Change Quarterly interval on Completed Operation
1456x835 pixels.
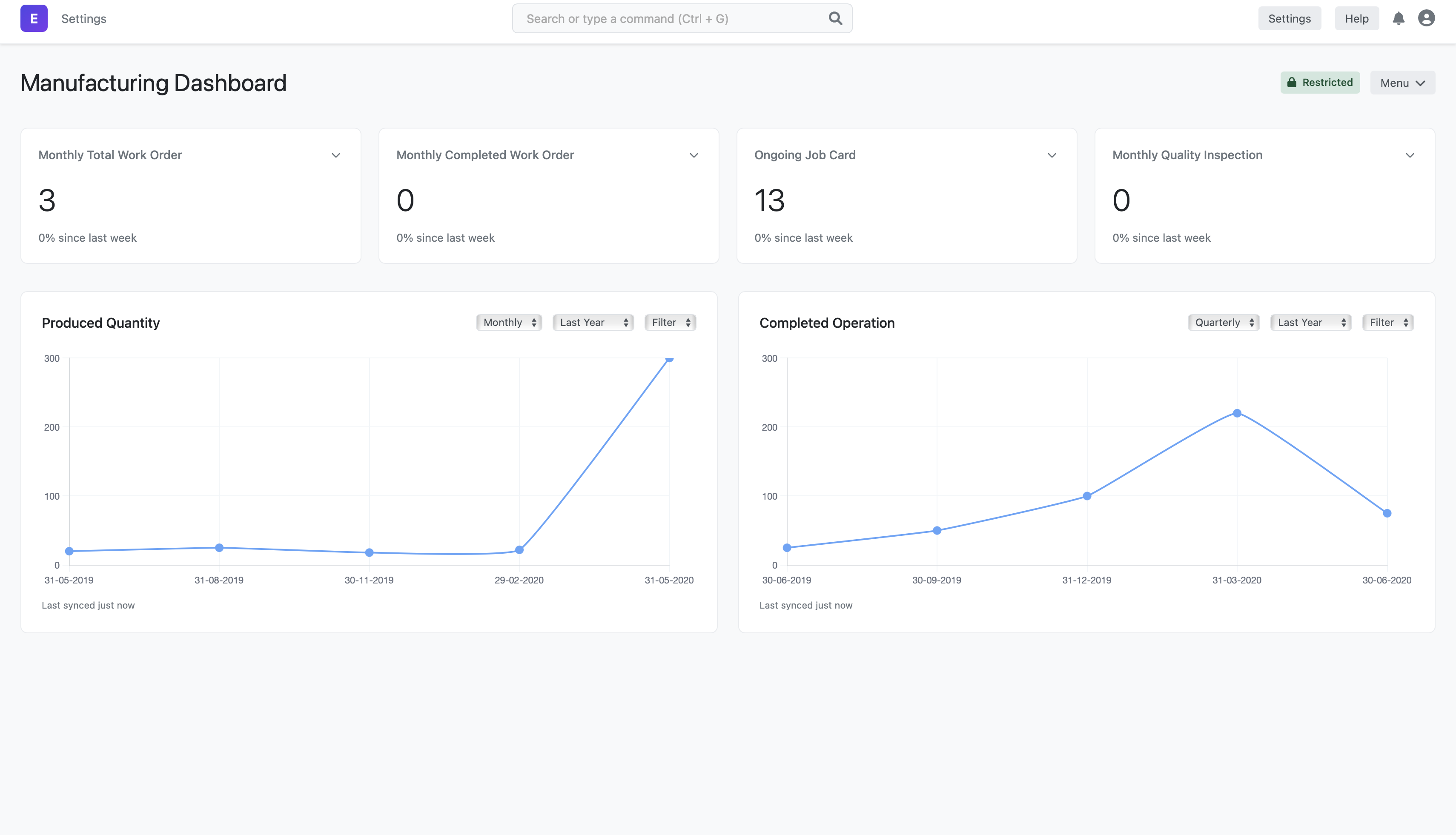[x=1223, y=322]
